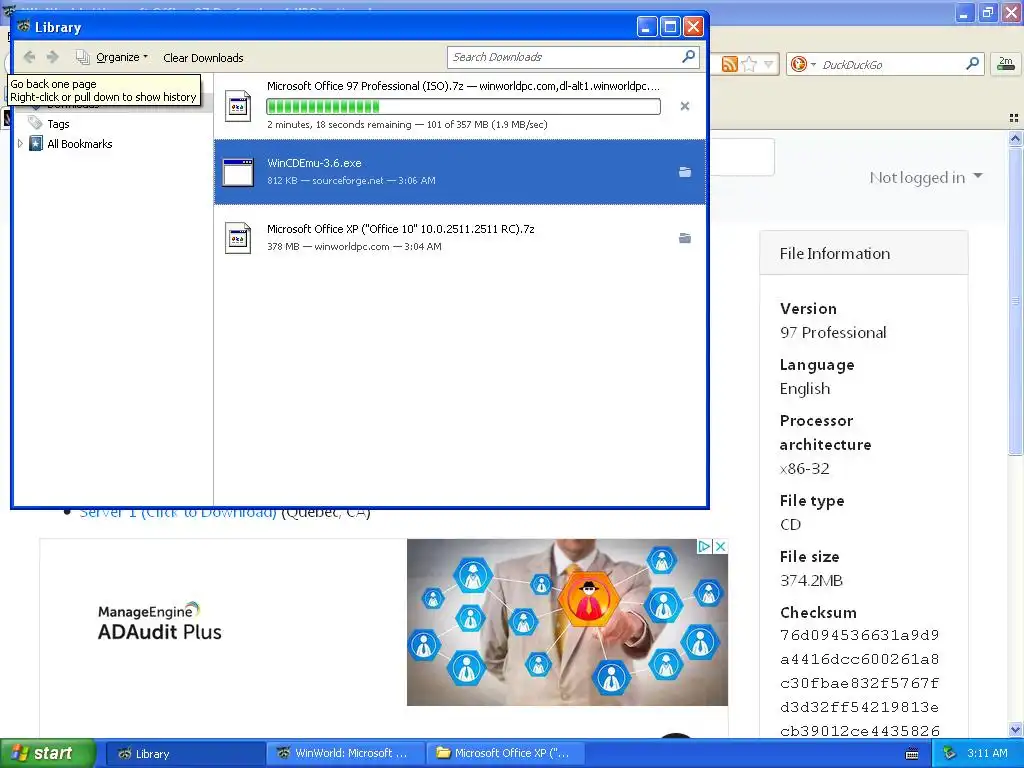Screen dimensions: 1024x768
Task: Switch to Microsoft Office XP folder taskbar button
Action: [505, 753]
